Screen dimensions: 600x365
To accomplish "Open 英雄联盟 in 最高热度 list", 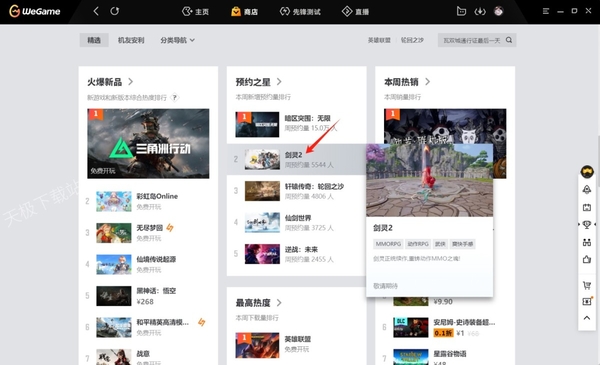I will [297, 345].
